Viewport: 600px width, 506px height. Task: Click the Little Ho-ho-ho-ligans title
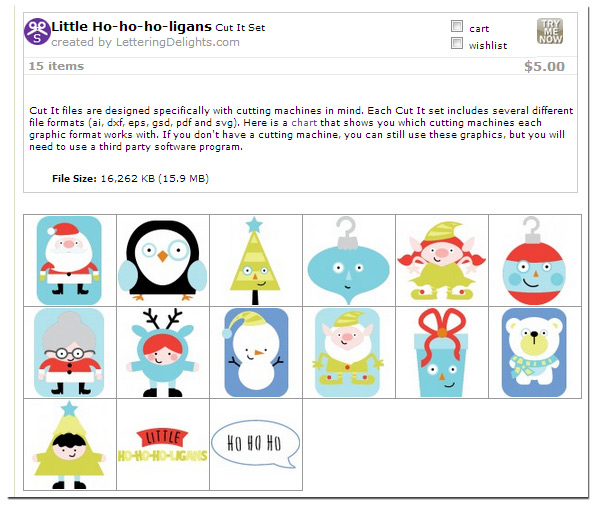(132, 27)
